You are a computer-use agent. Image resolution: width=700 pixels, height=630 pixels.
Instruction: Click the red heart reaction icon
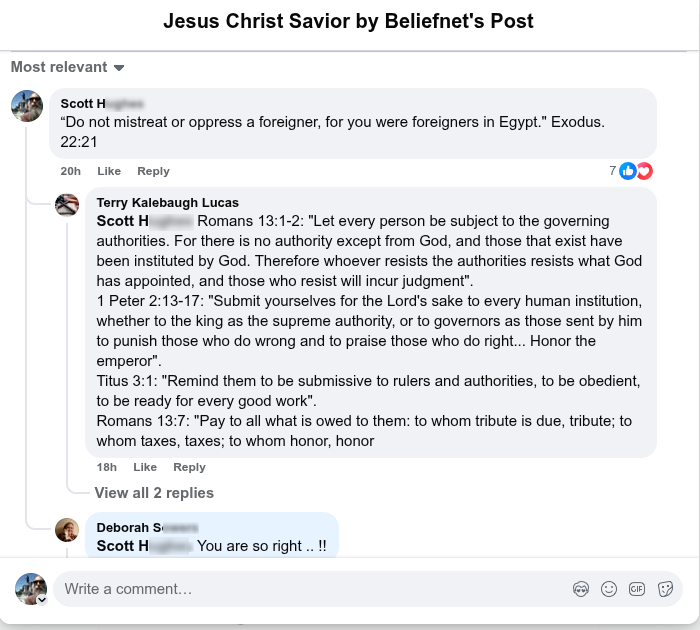click(644, 171)
